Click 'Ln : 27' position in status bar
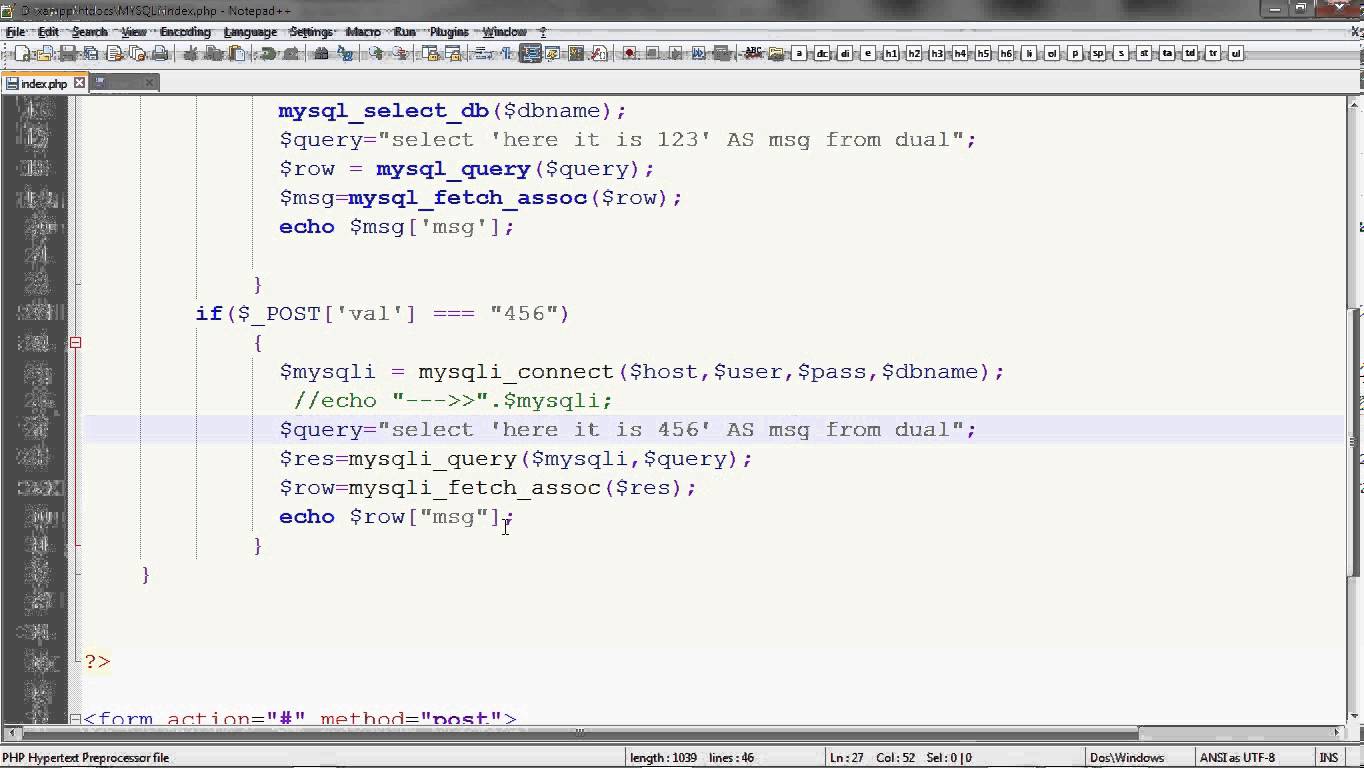This screenshot has width=1364, height=768. [x=846, y=758]
